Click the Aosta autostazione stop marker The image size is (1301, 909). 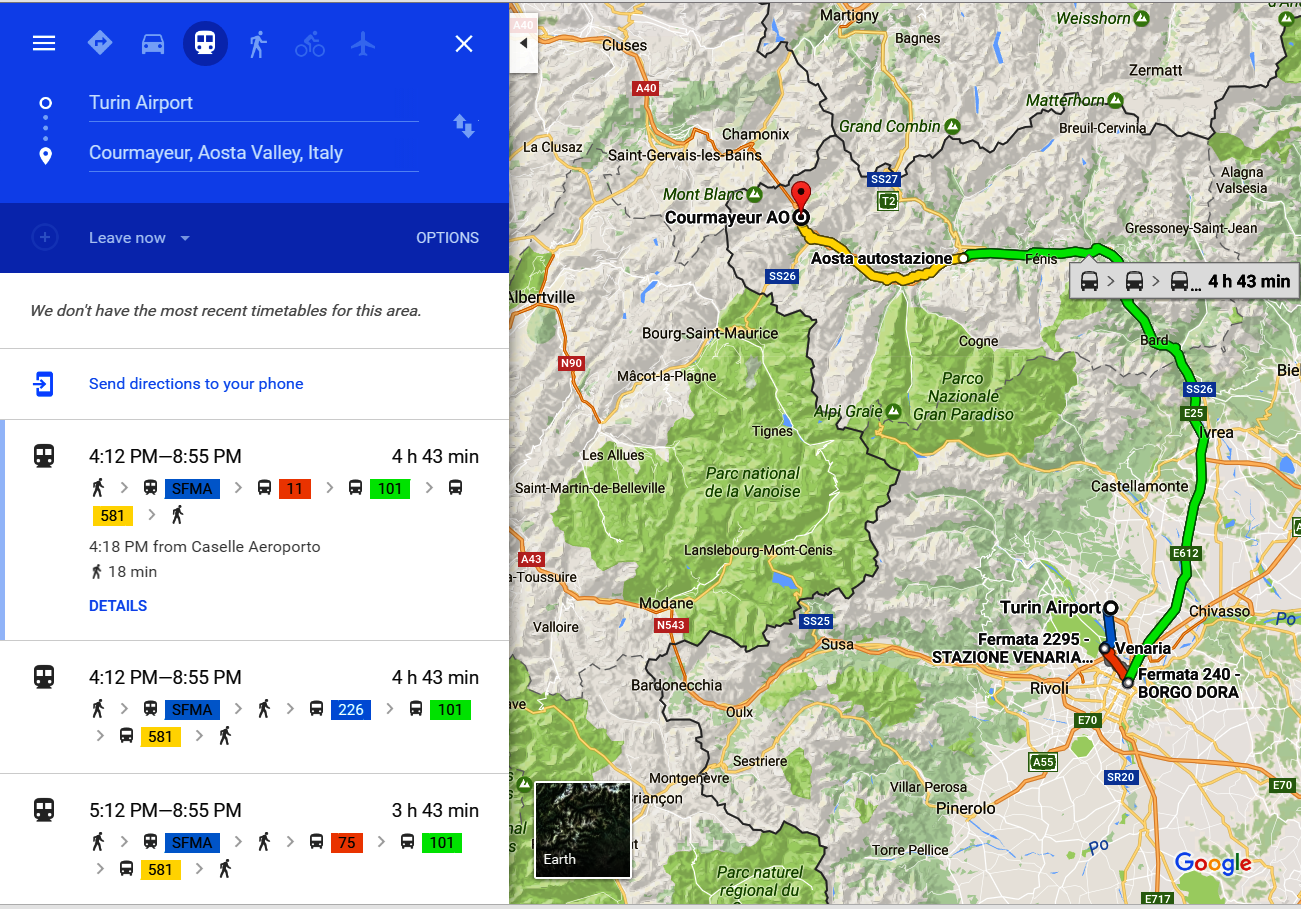point(963,258)
